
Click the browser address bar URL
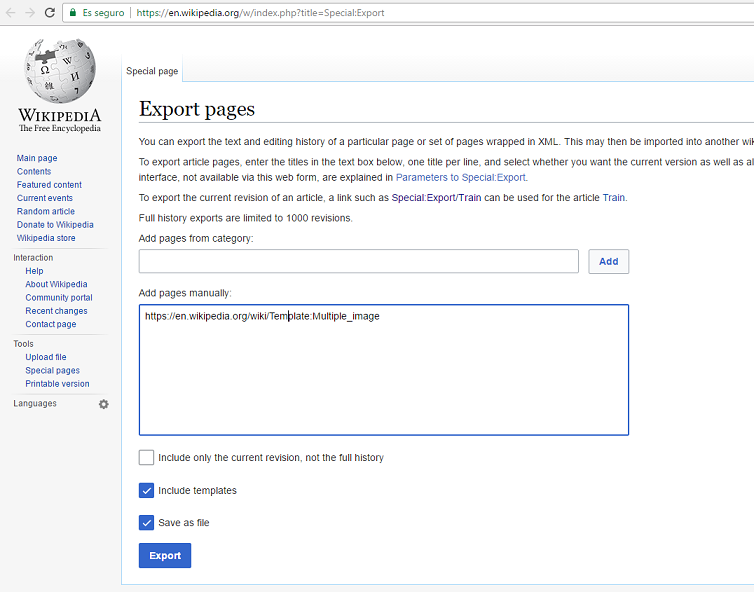260,13
